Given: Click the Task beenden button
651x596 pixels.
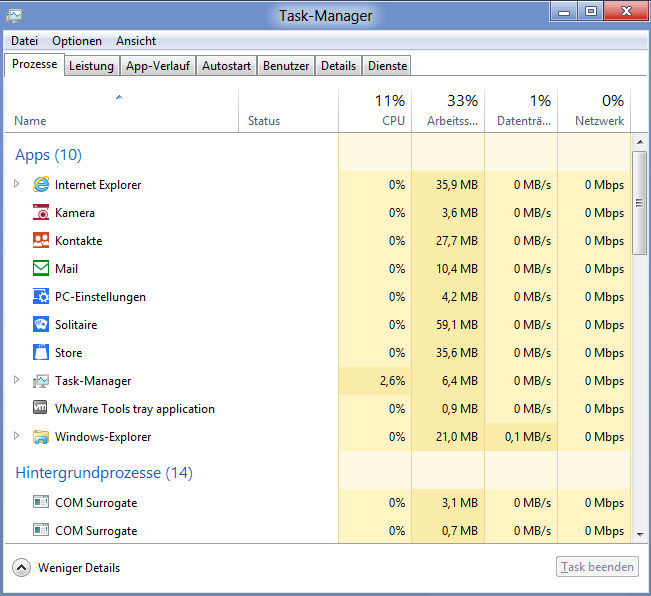Looking at the screenshot, I should [597, 567].
